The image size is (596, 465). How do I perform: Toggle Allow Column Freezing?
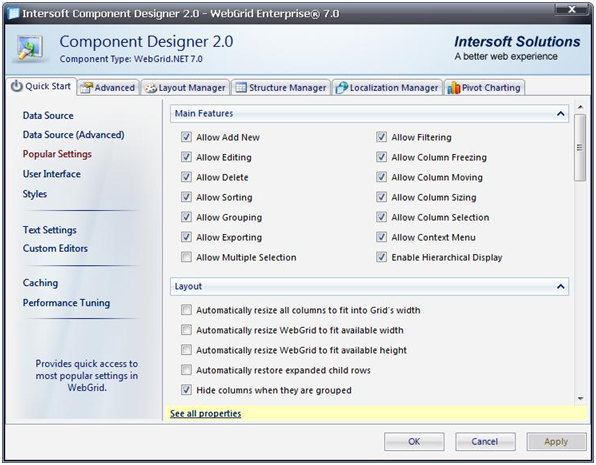(x=381, y=157)
